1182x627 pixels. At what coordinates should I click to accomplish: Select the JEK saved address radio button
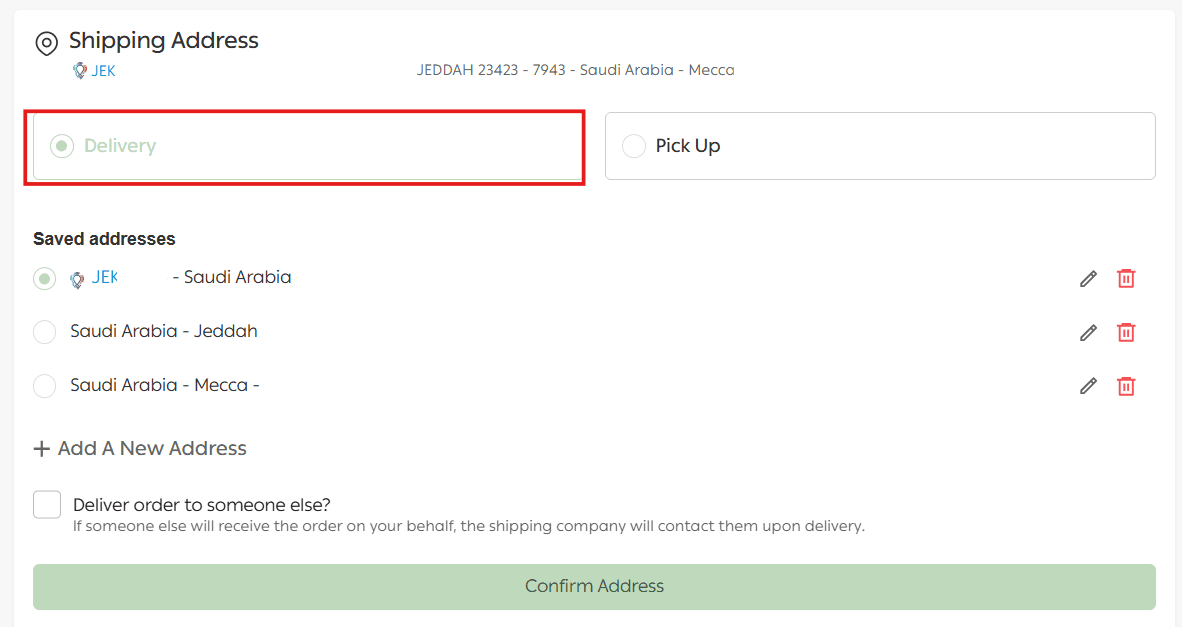tap(44, 279)
